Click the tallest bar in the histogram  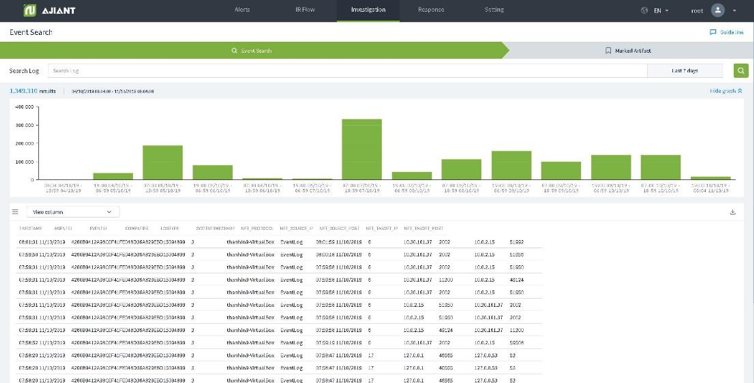click(362, 149)
